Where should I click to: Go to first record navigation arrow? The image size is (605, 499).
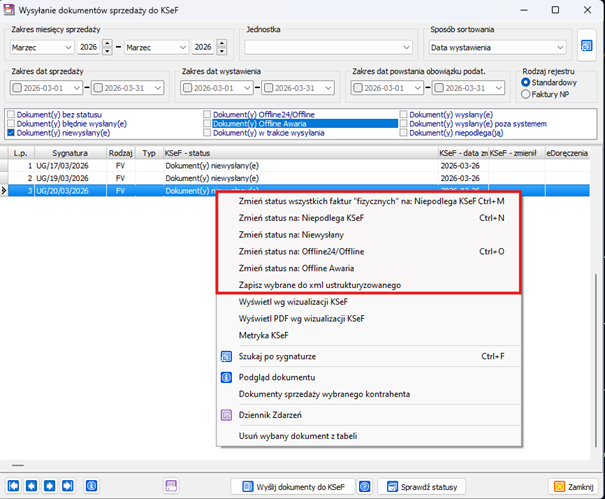(x=14, y=486)
